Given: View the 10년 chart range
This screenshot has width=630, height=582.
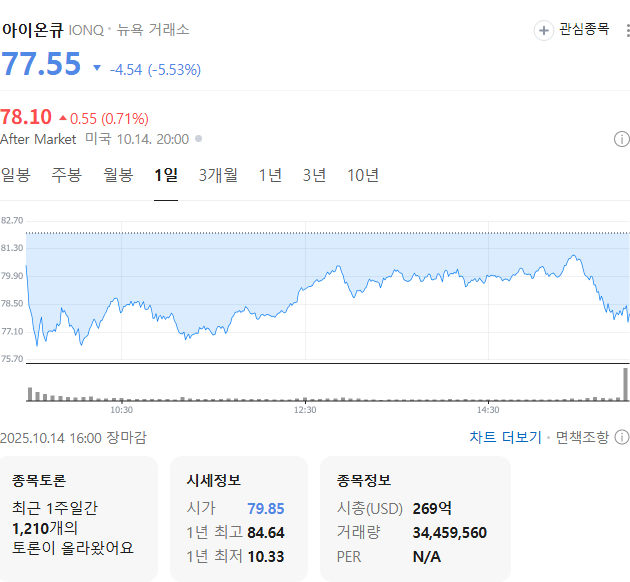Looking at the screenshot, I should [363, 175].
